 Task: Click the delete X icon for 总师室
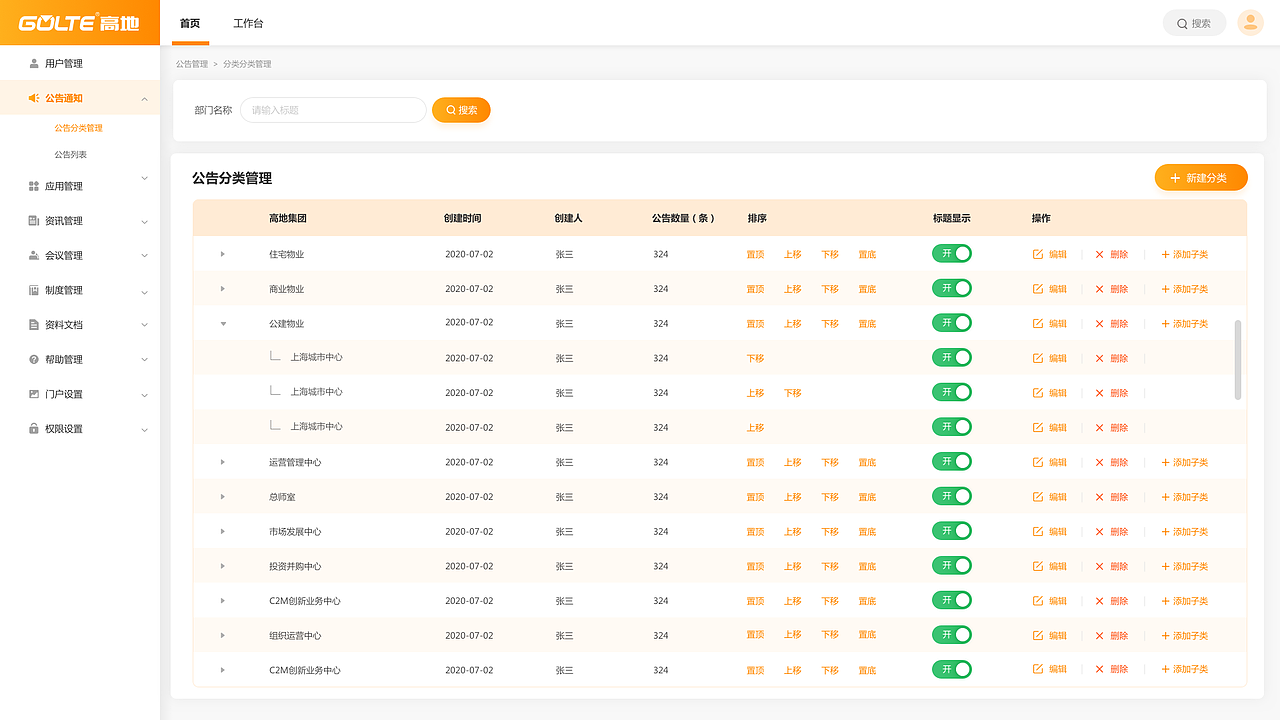coord(1100,497)
